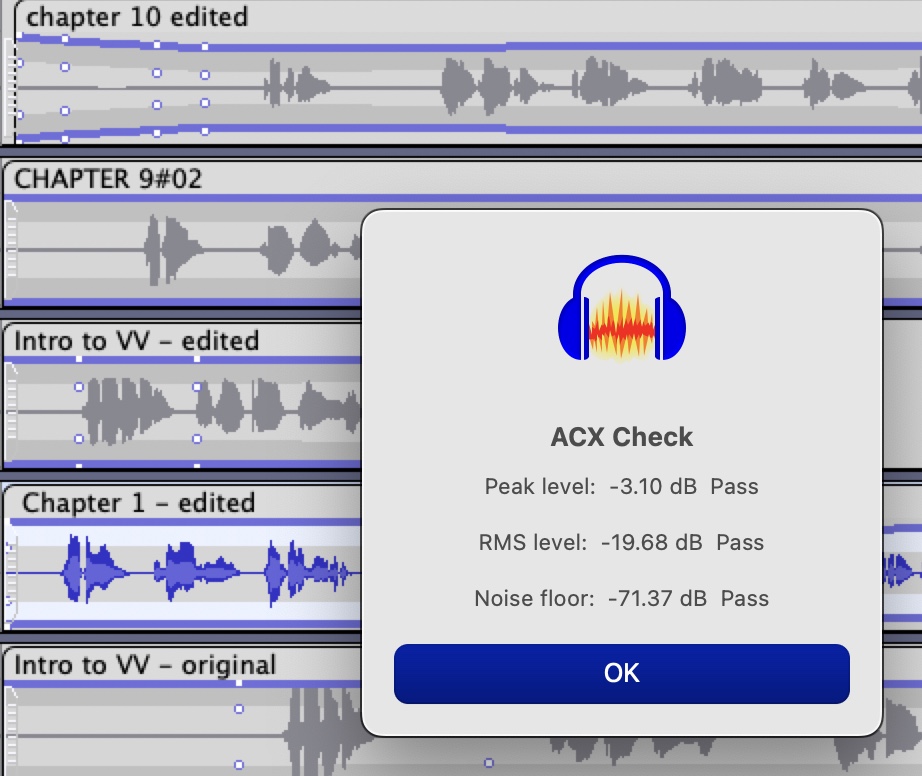Click the RMS level -19.68 dB result

[622, 542]
